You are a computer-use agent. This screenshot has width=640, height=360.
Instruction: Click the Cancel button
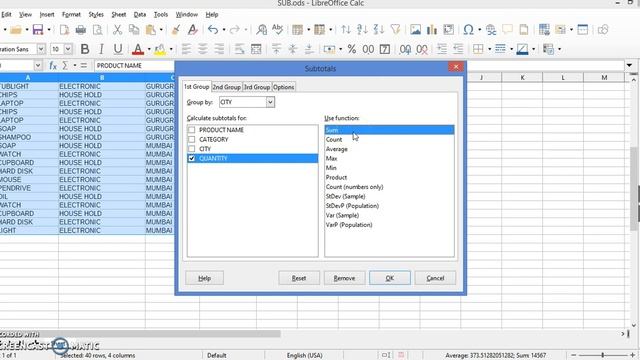point(435,278)
